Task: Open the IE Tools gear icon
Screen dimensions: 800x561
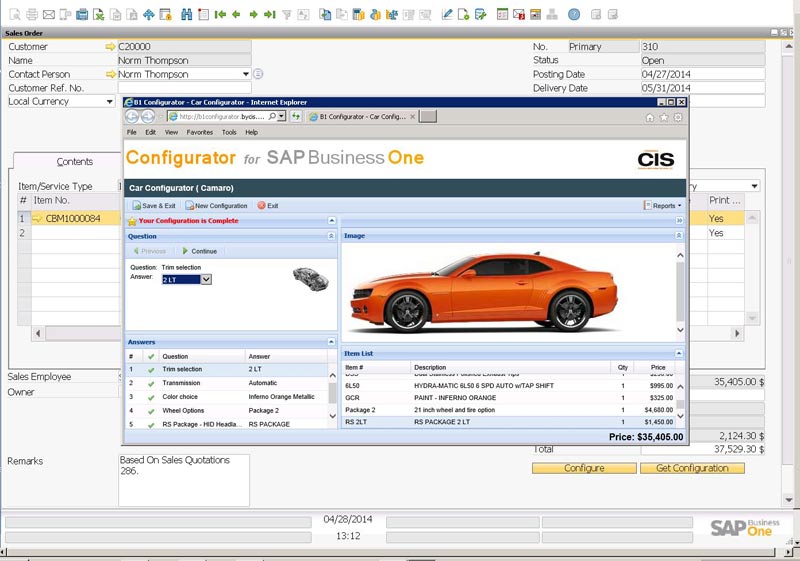Action: point(678,117)
